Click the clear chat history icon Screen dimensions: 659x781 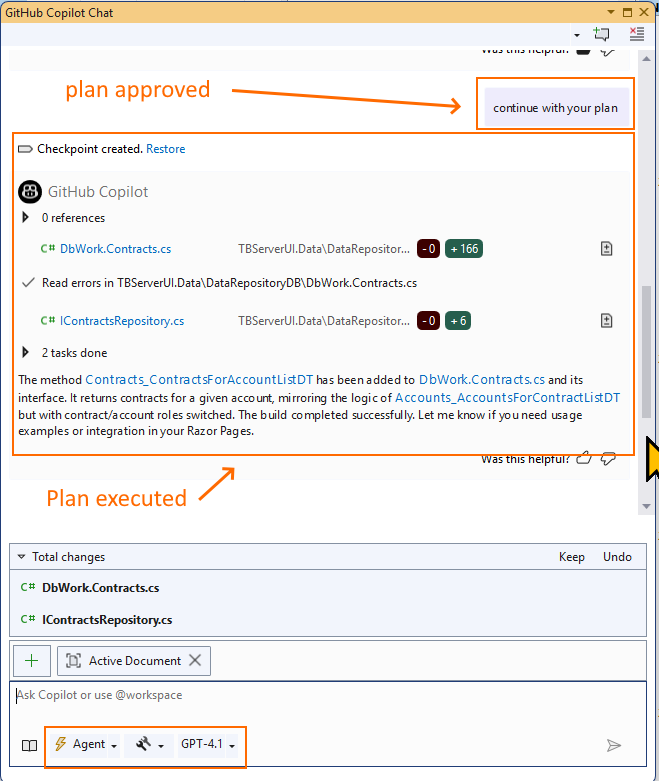click(x=637, y=34)
